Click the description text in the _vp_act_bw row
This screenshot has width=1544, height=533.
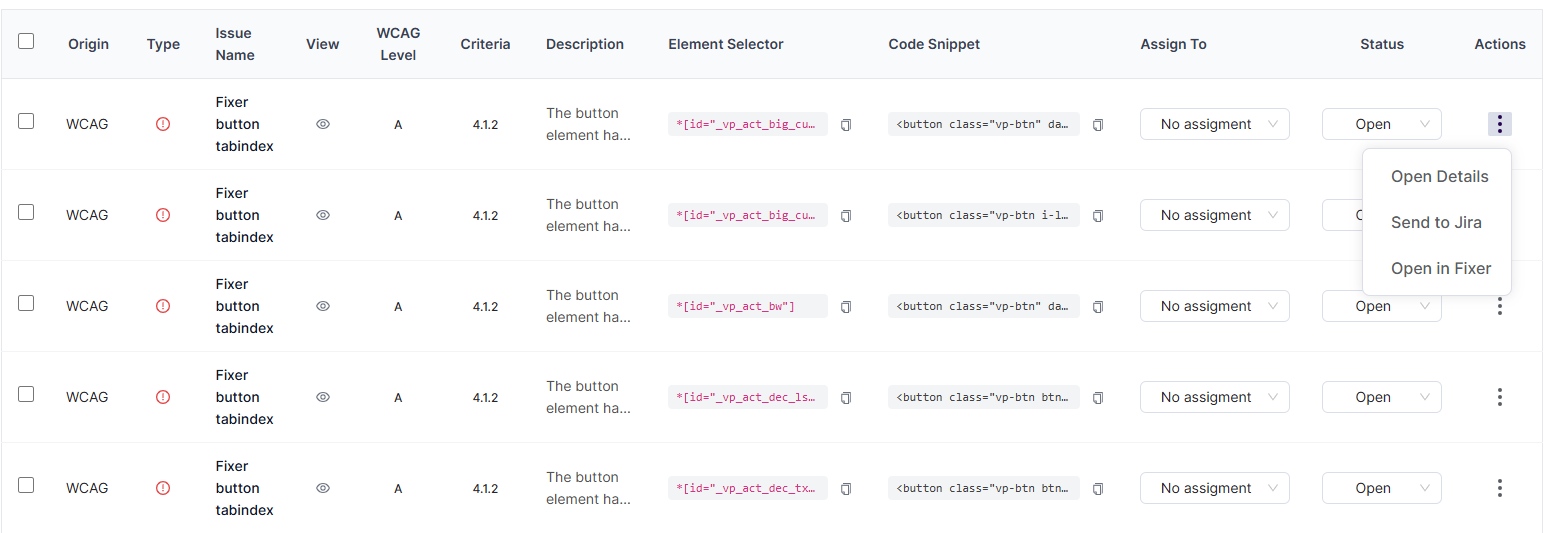click(x=588, y=306)
